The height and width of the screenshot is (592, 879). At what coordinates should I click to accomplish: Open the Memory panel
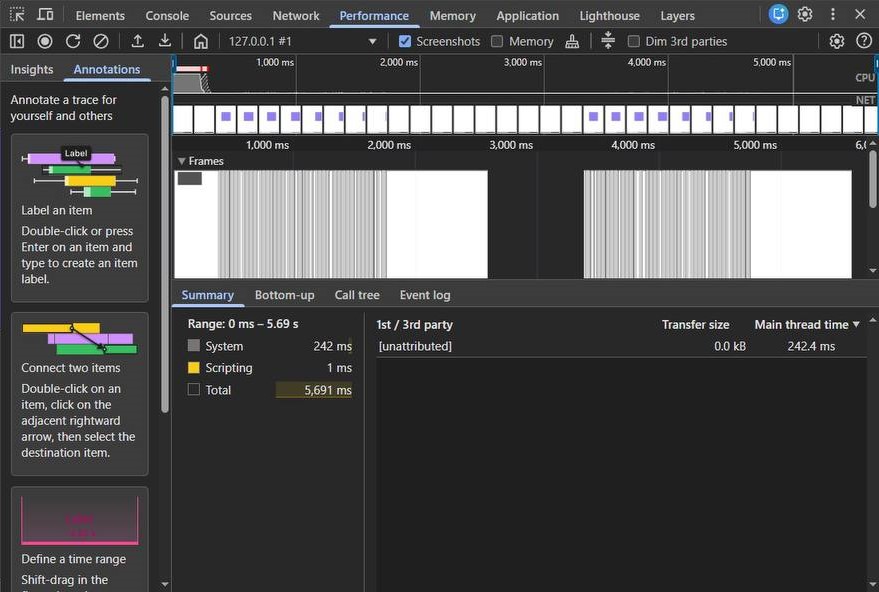452,15
